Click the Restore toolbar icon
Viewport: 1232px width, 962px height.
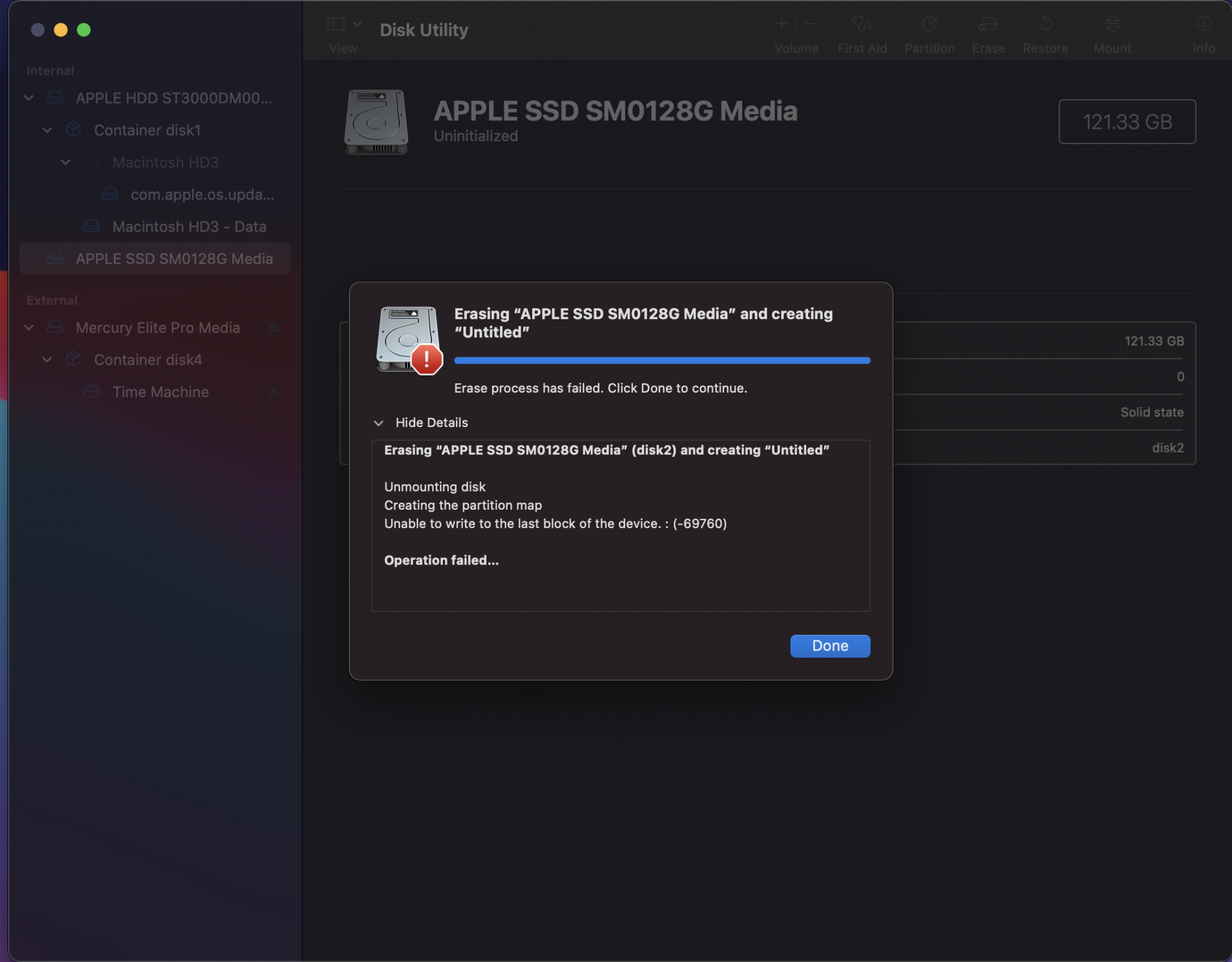point(1045,25)
